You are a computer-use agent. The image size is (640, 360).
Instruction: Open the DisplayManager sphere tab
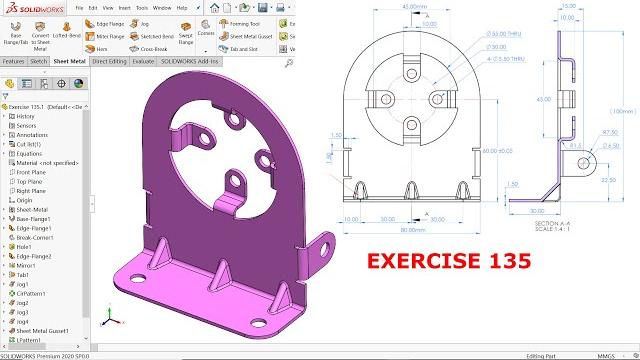tap(79, 84)
